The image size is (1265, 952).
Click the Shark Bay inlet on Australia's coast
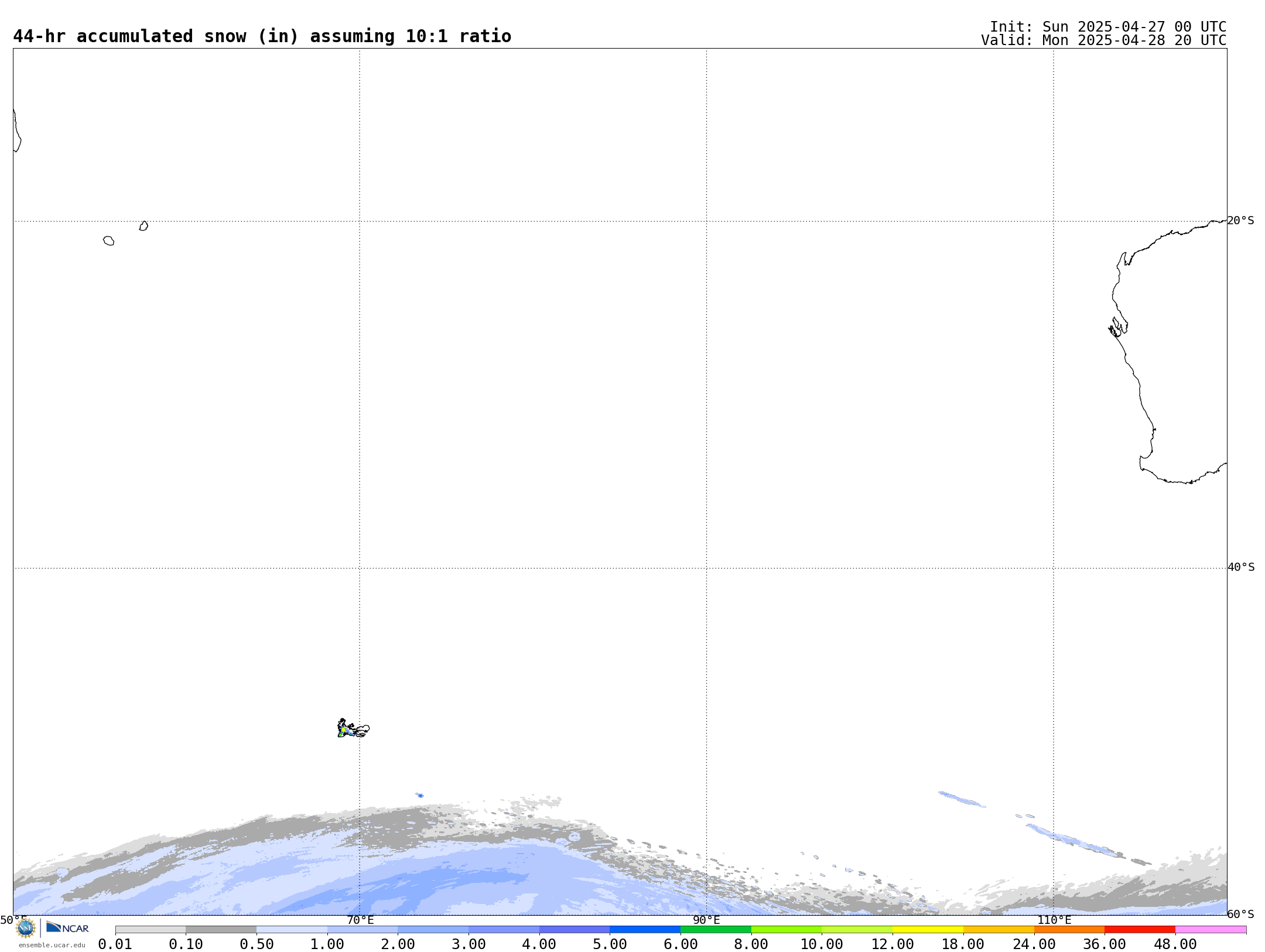(x=1118, y=328)
